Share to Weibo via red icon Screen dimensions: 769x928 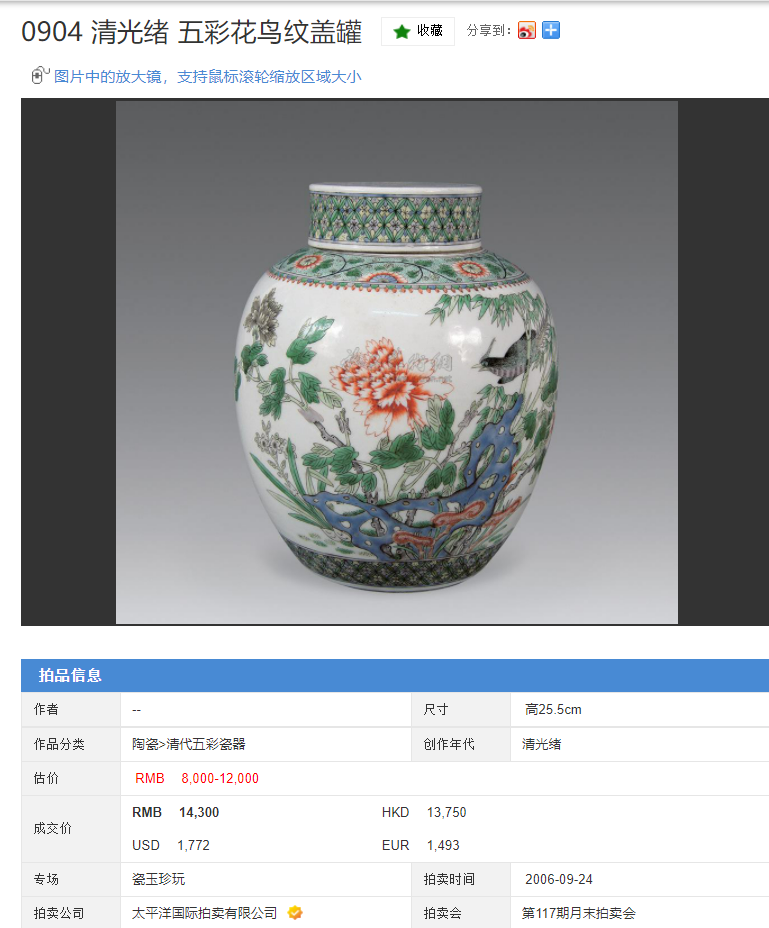click(x=526, y=30)
